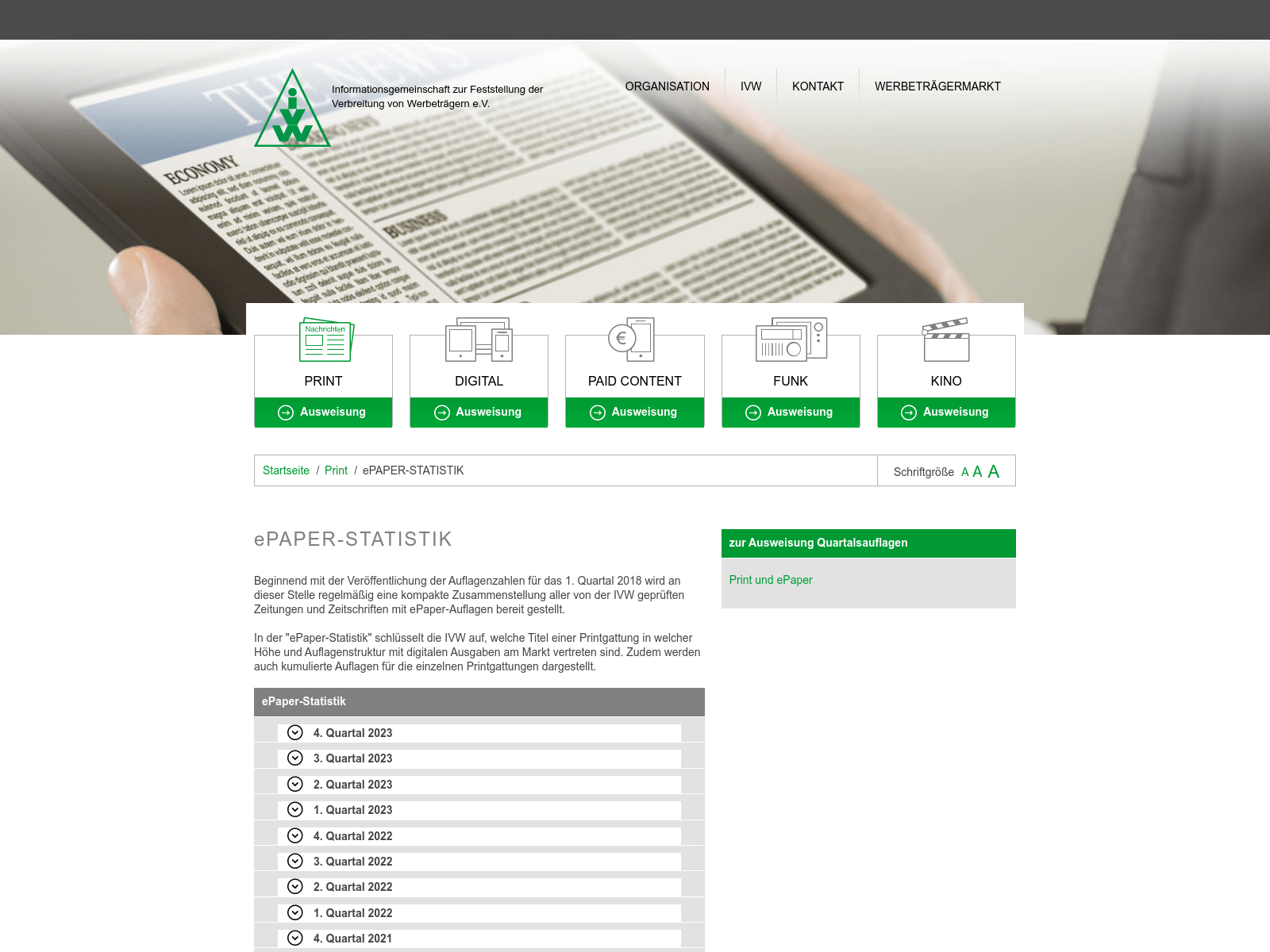Go to Startseite breadcrumb

[x=286, y=470]
